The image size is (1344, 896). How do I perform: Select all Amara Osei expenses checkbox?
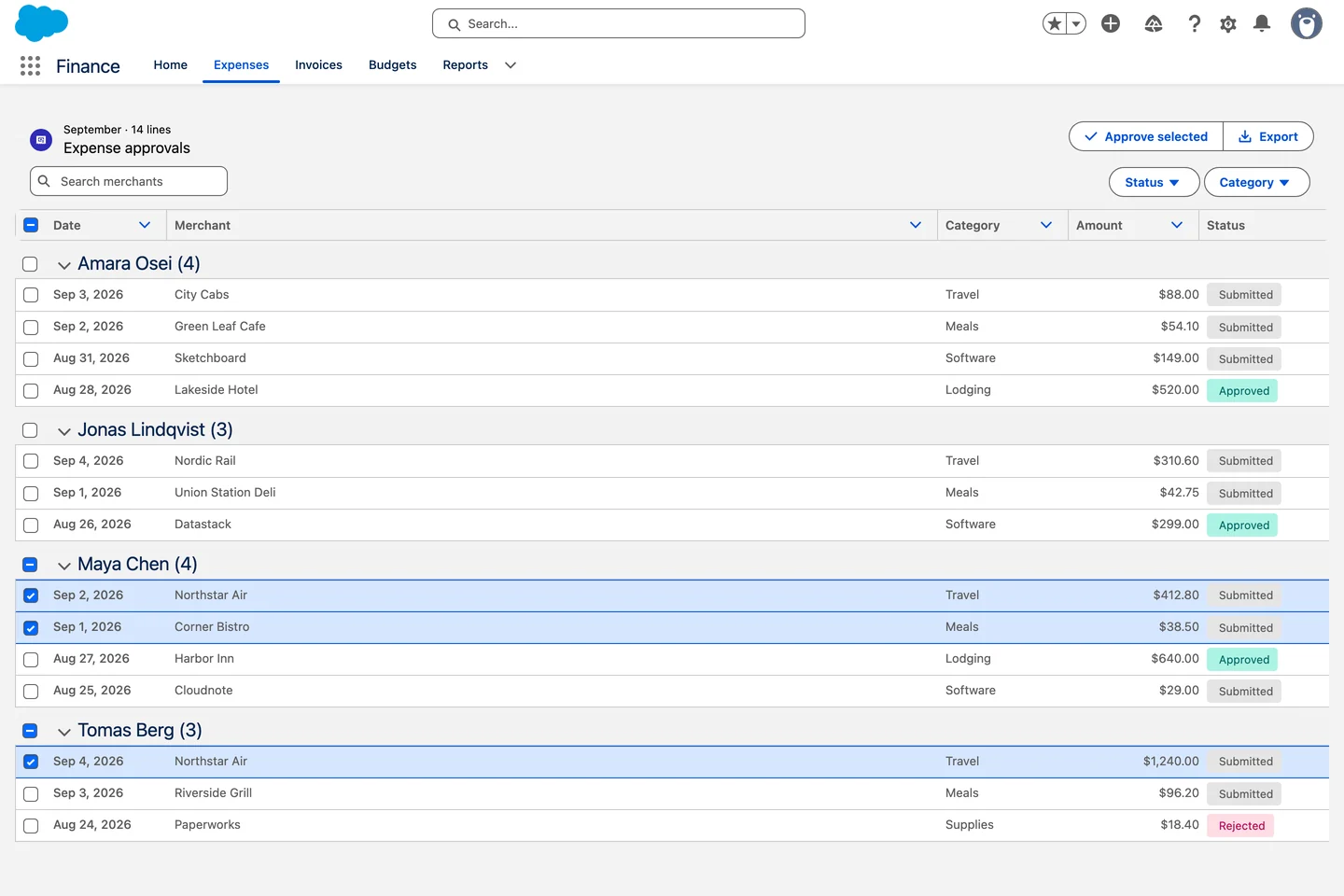point(30,264)
